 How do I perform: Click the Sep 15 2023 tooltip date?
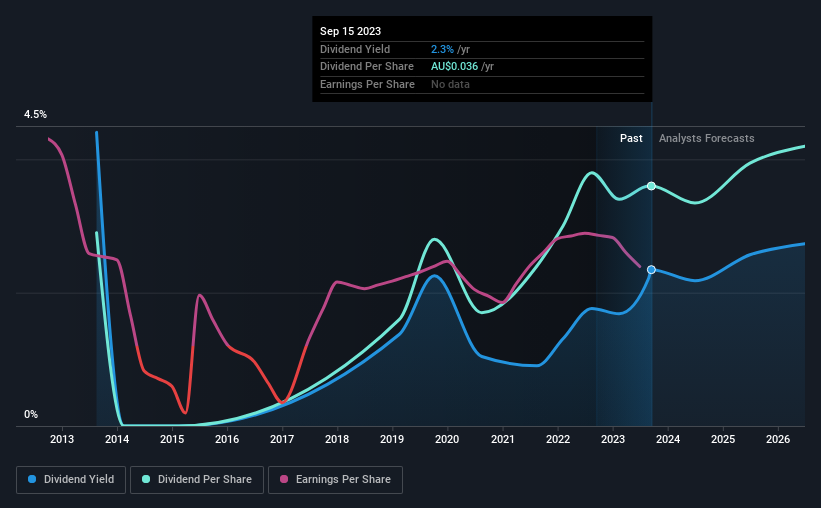click(x=350, y=31)
